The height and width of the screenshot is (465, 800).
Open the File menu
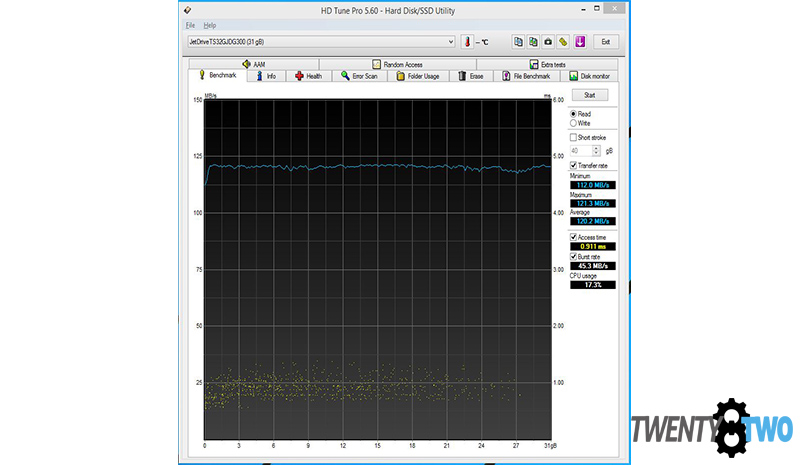coord(190,25)
